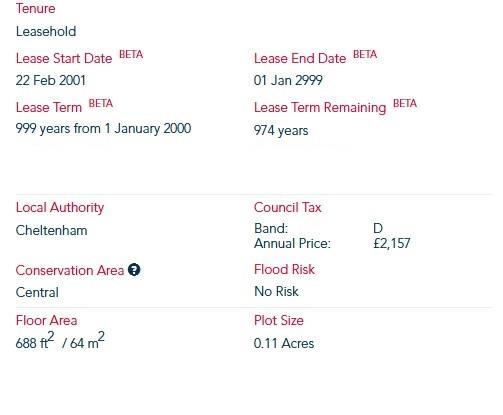Screen dimensions: 503x415
Task: Click the Leasehold tenure value
Action: click(x=46, y=32)
